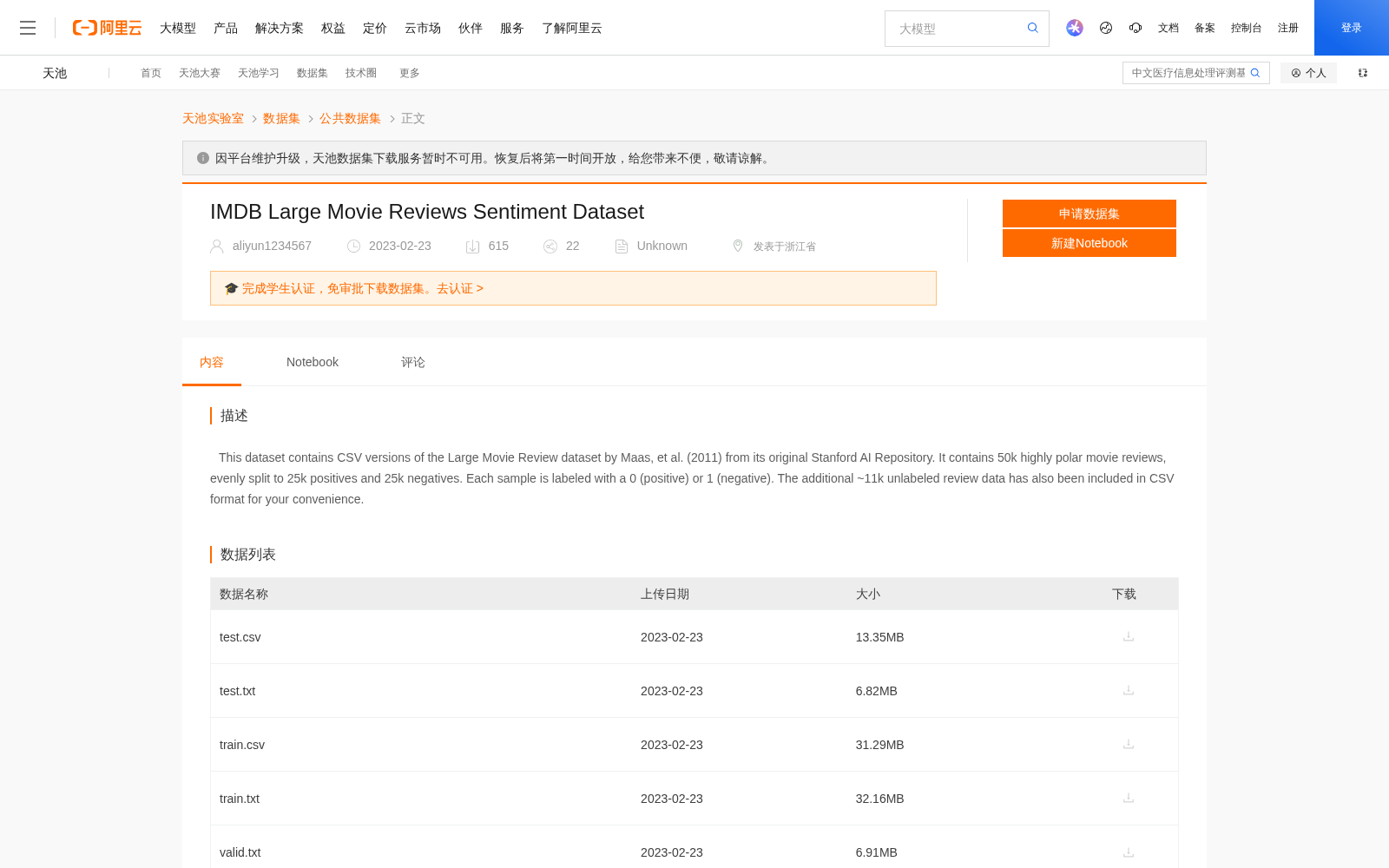
Task: Open the 解决方案 top menu
Action: pyautogui.click(x=280, y=28)
